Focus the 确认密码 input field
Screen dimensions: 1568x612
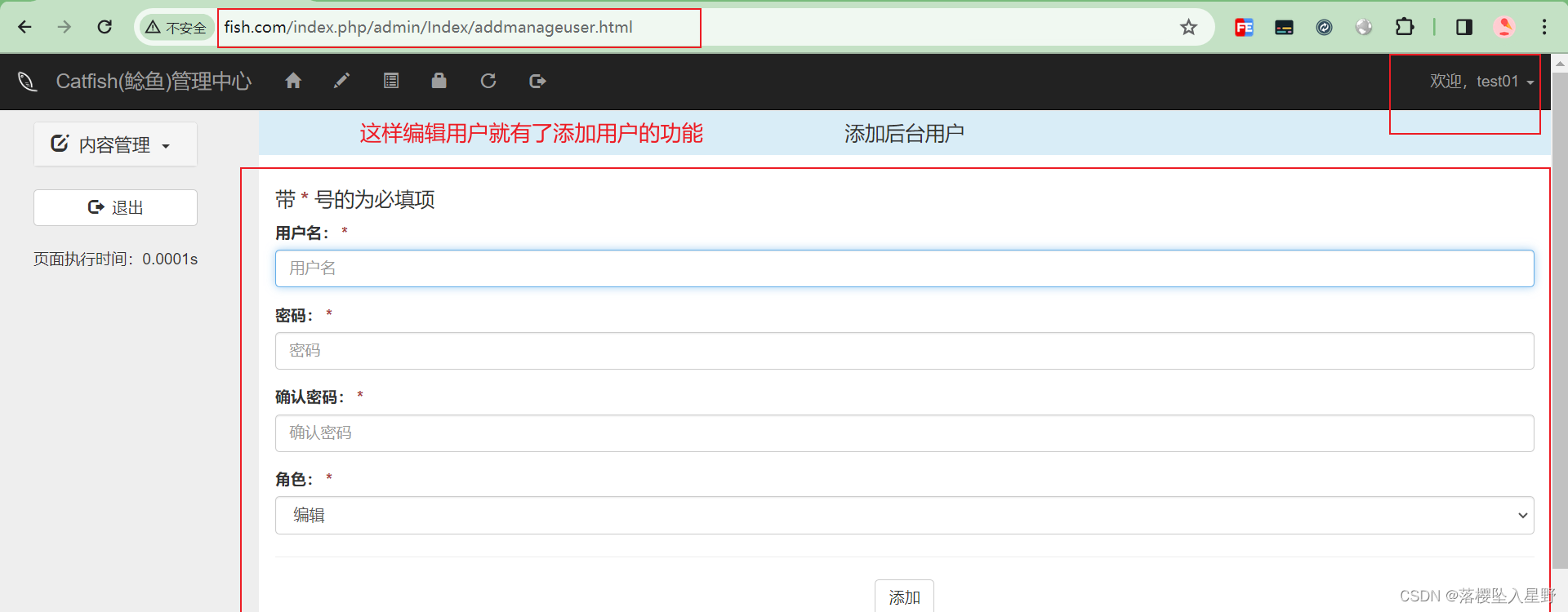[x=904, y=433]
